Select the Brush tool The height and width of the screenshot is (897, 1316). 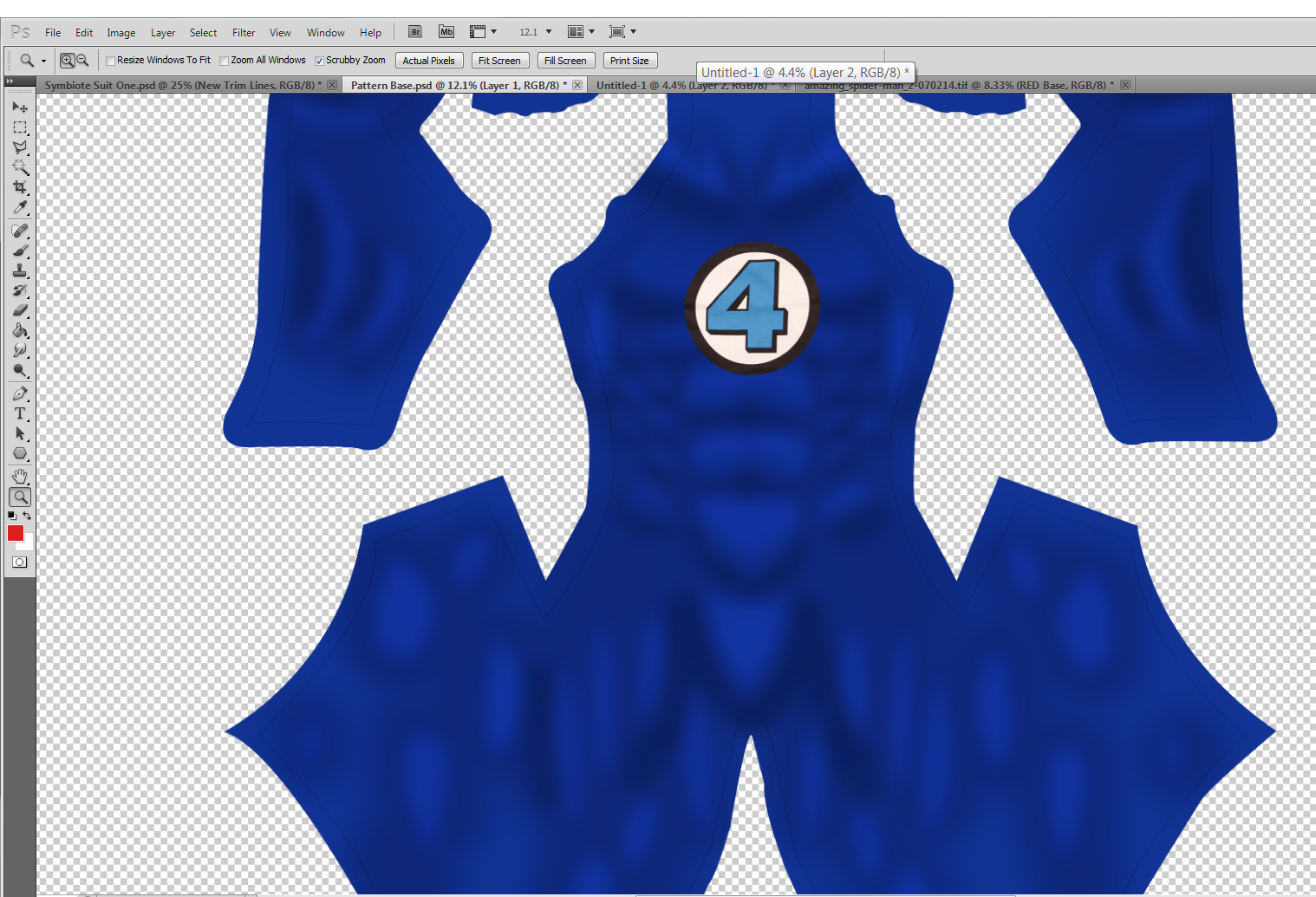pos(20,250)
